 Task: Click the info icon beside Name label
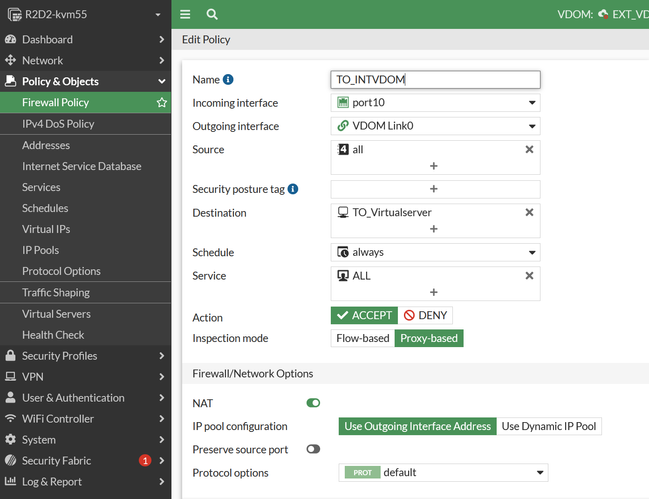pos(228,79)
